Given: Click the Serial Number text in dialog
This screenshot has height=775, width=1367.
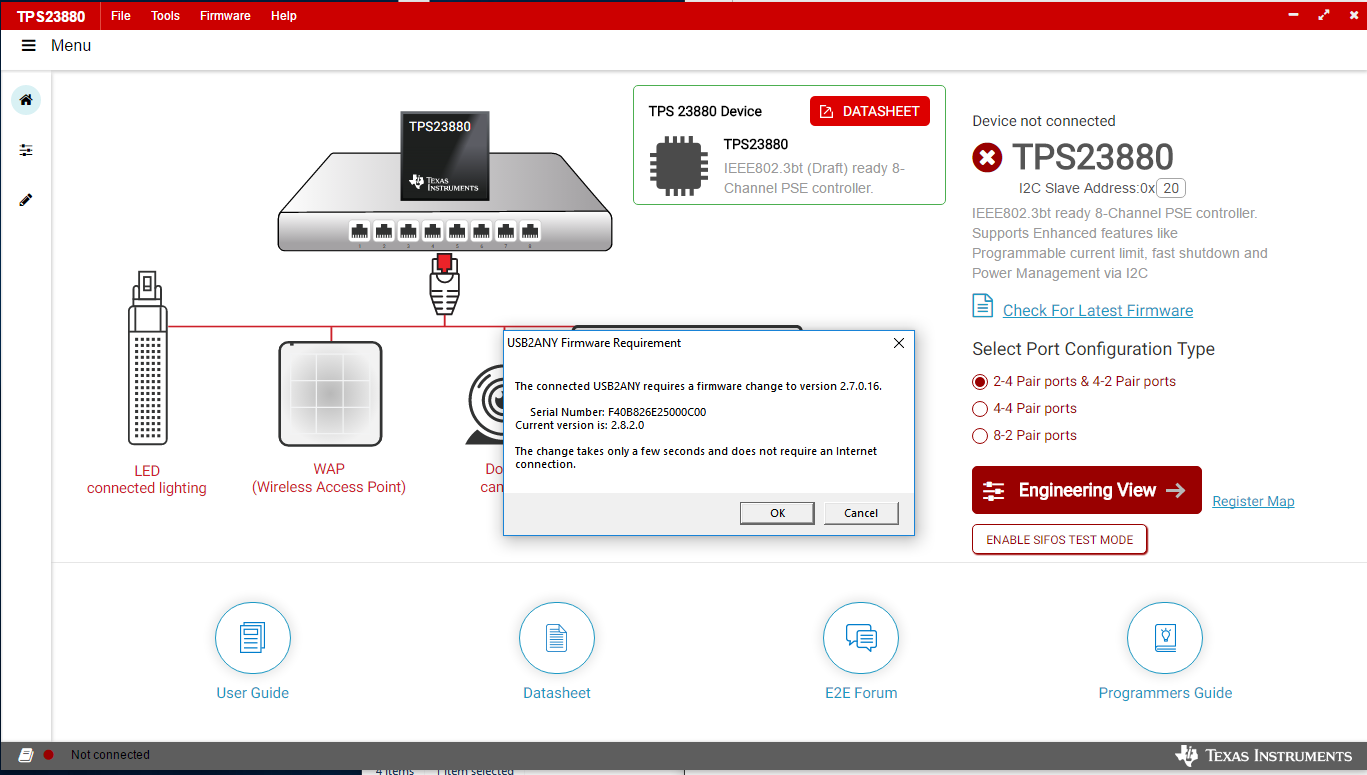Looking at the screenshot, I should coord(618,412).
